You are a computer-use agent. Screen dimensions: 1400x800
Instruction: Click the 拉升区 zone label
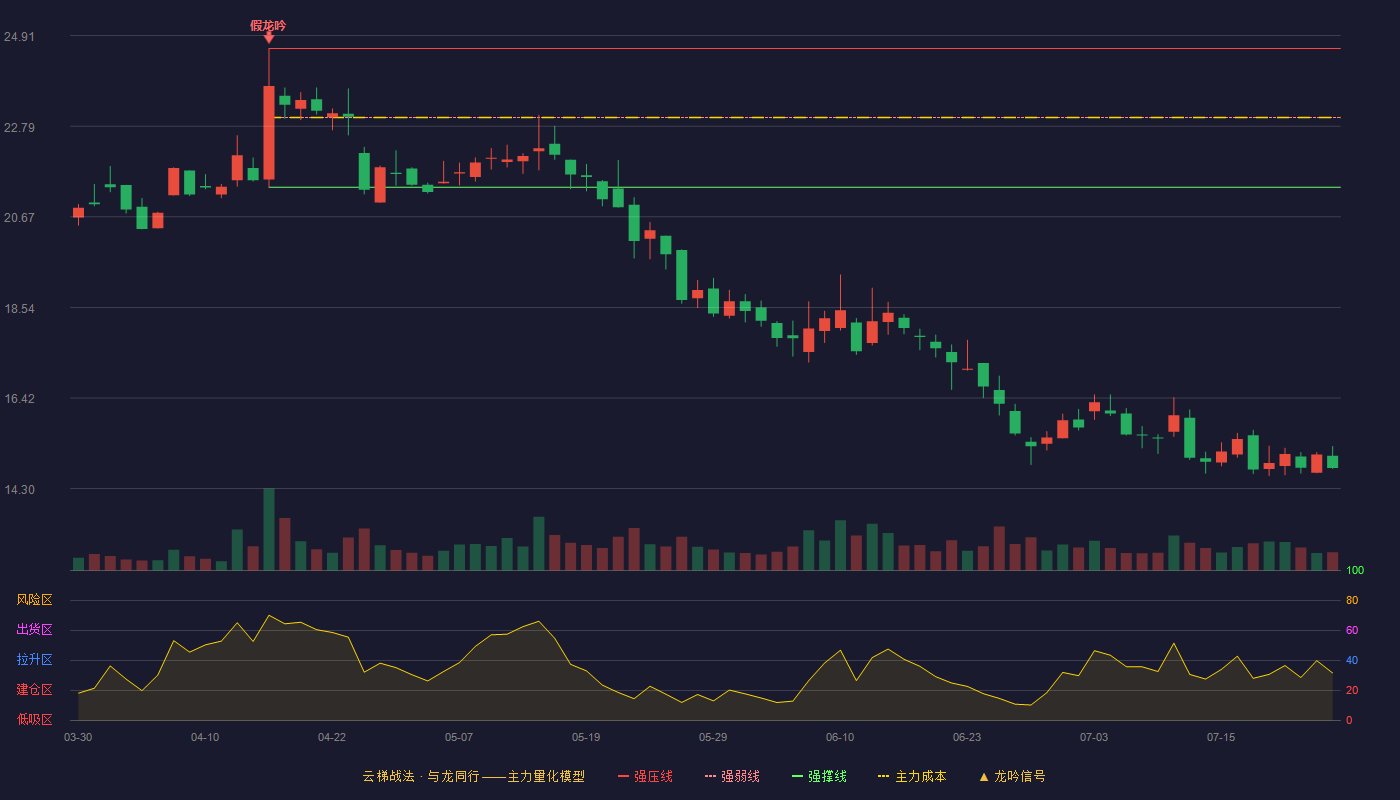[34, 660]
